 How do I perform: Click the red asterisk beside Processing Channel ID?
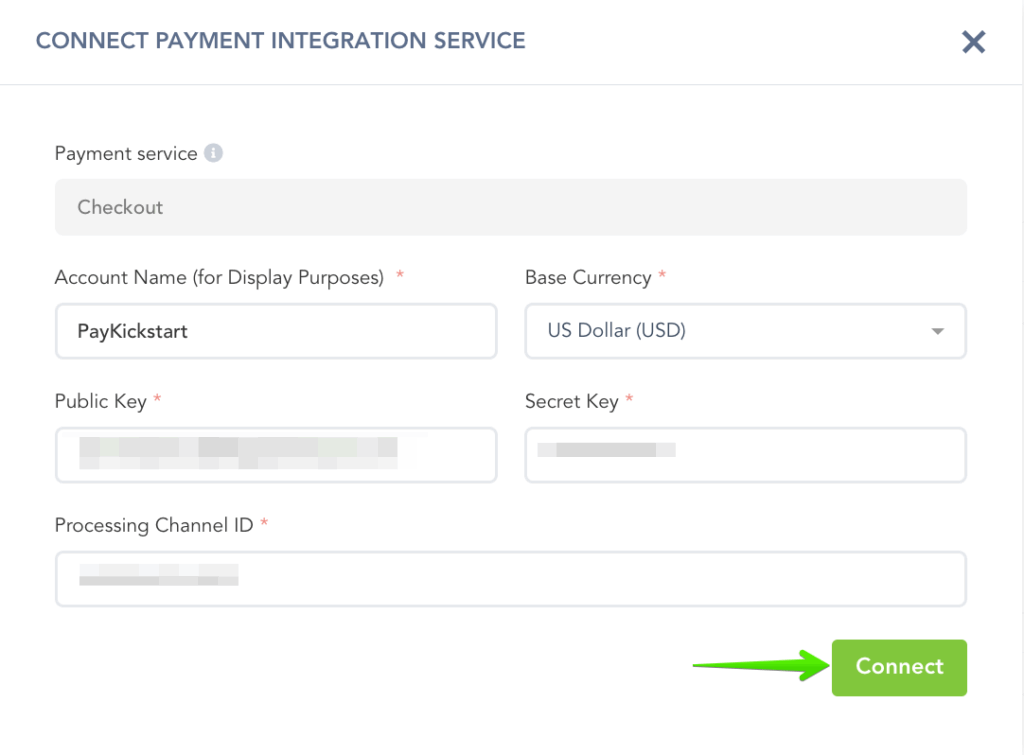click(265, 525)
